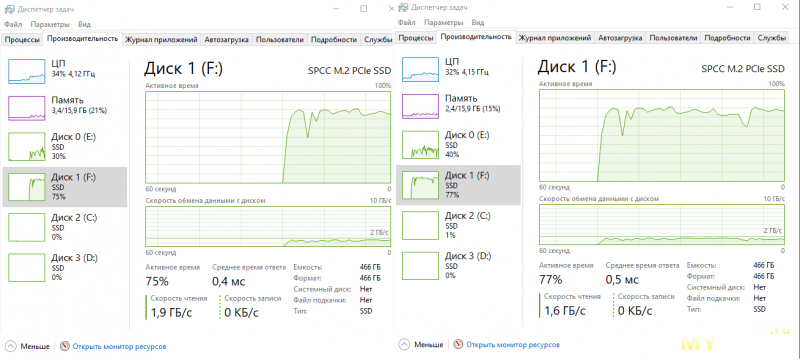Open Память graph thumbnail in left window
The image size is (800, 360).
27,108
